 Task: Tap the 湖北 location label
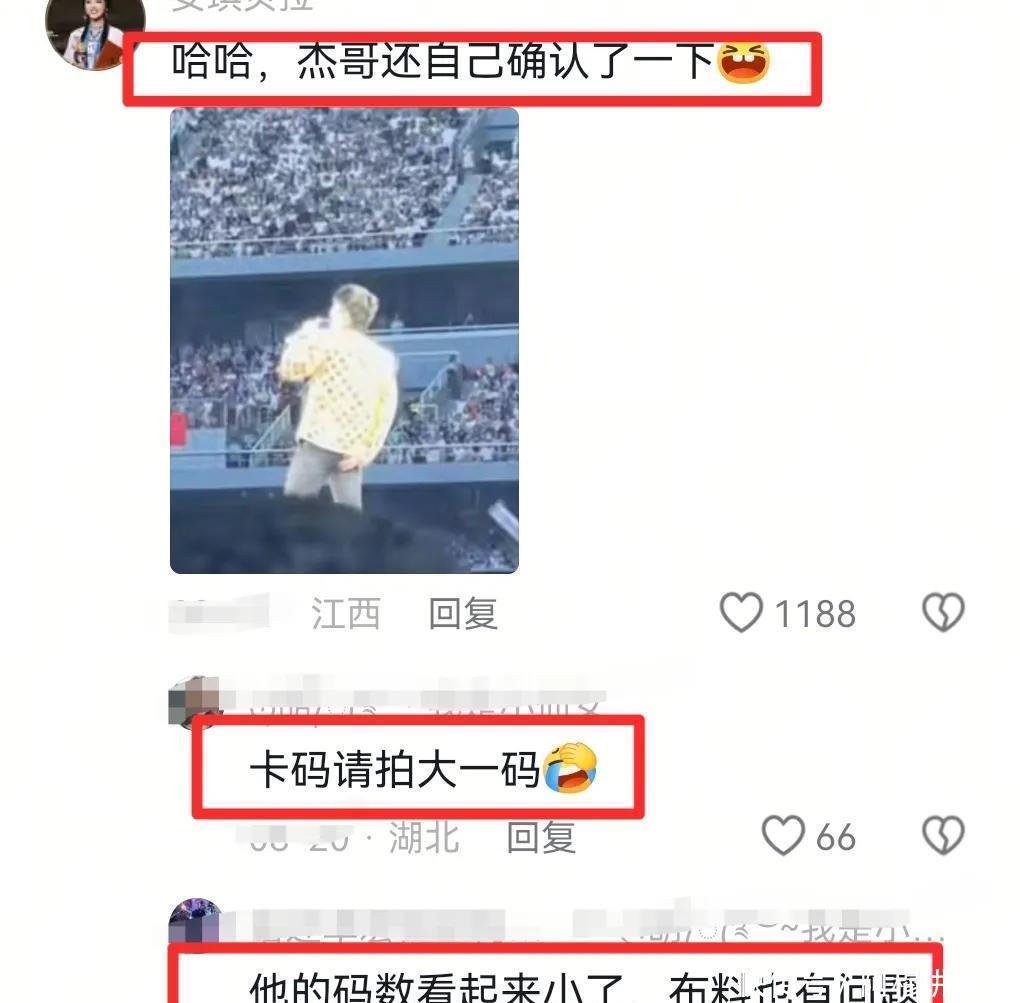(424, 837)
